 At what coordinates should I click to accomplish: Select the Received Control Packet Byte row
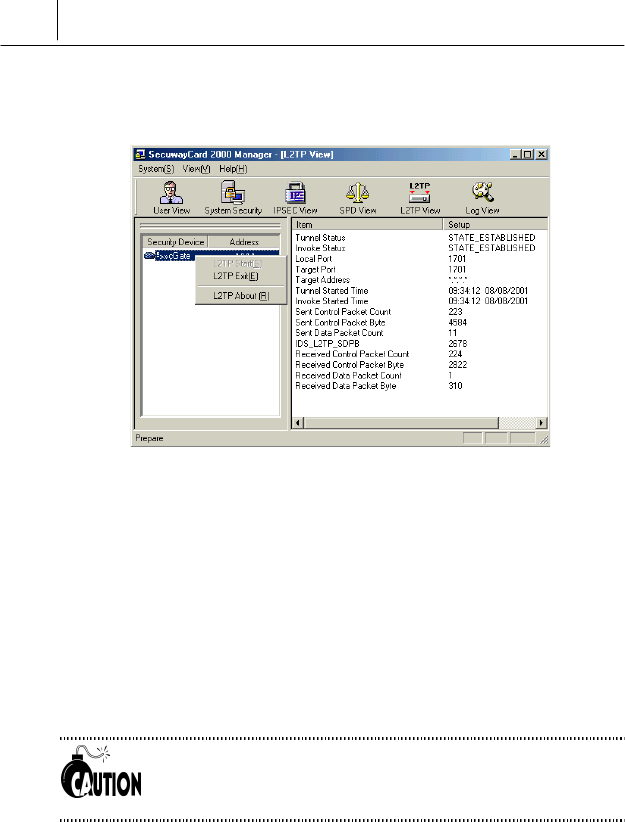pyautogui.click(x=419, y=364)
